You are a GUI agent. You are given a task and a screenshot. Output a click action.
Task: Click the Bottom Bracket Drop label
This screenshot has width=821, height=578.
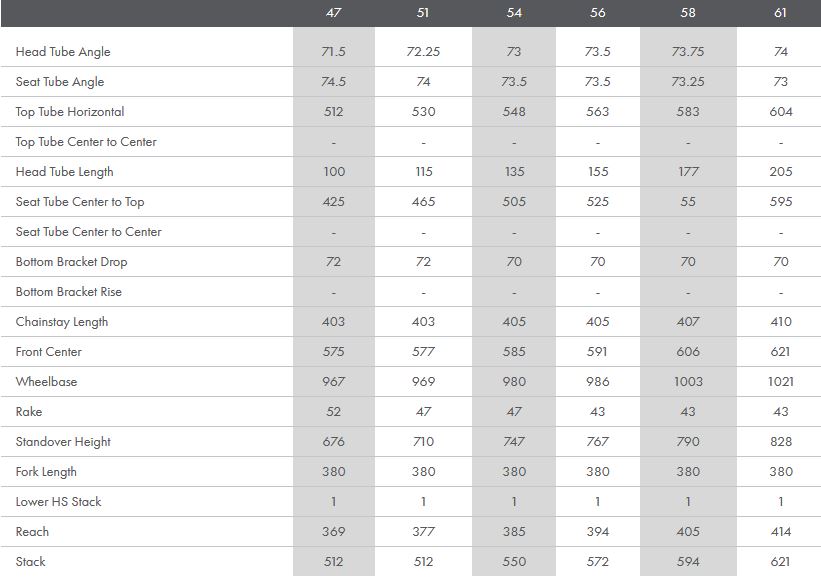point(71,262)
